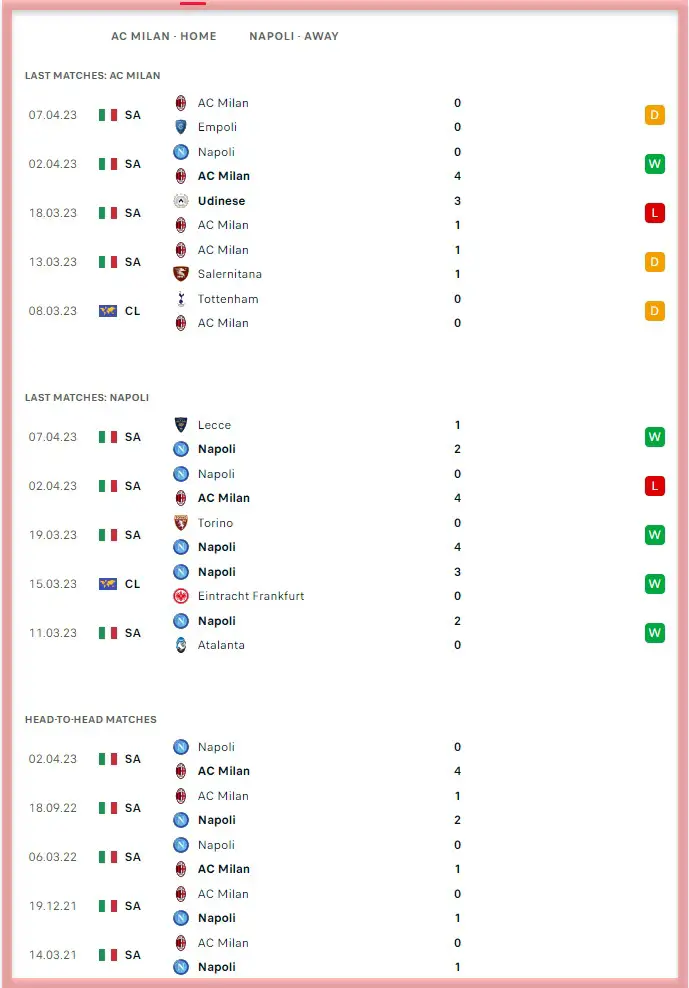Select the Napoli - Away tab
This screenshot has width=689, height=988.
point(294,36)
